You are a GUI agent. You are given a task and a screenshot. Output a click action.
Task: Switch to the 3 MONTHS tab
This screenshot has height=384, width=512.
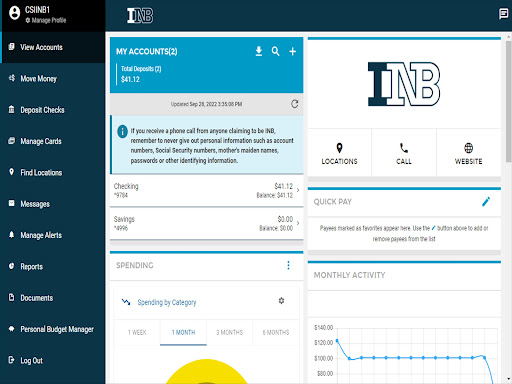click(229, 332)
